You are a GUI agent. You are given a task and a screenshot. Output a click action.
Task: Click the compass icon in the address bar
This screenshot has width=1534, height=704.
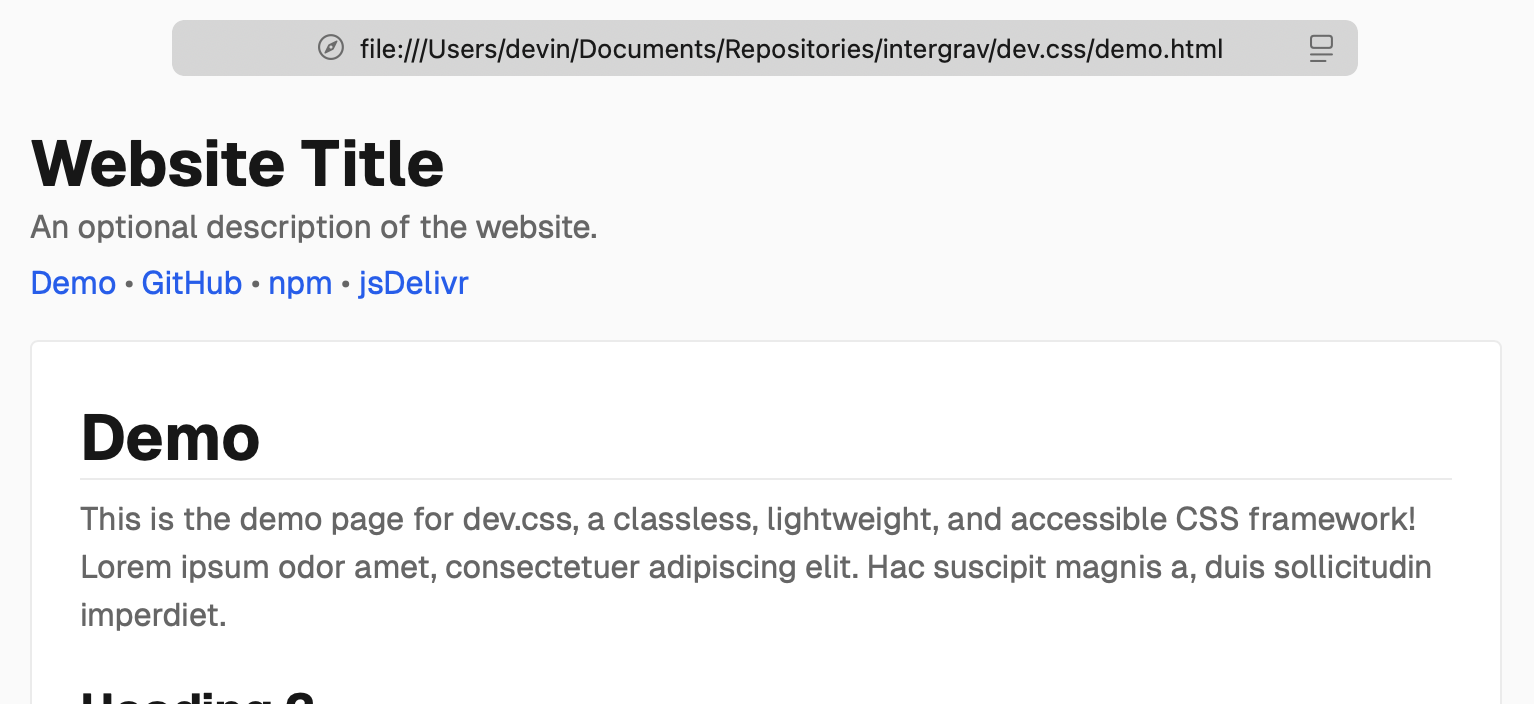(331, 47)
